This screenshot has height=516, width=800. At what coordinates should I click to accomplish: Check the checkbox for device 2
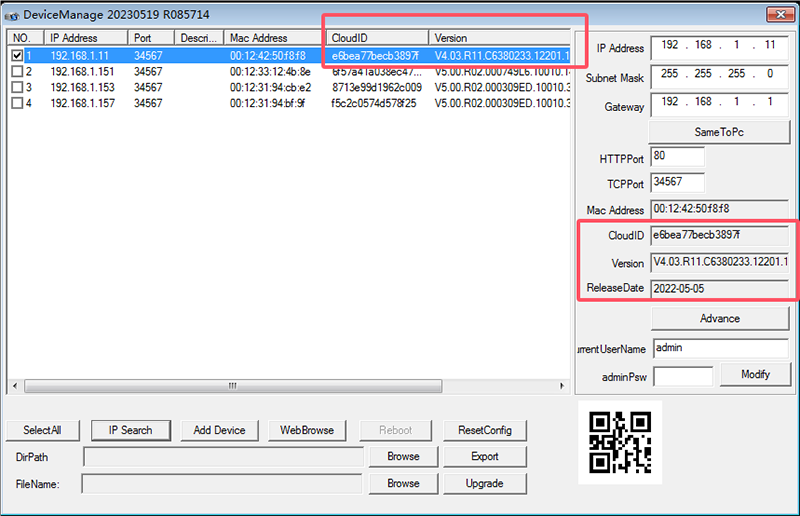click(17, 72)
